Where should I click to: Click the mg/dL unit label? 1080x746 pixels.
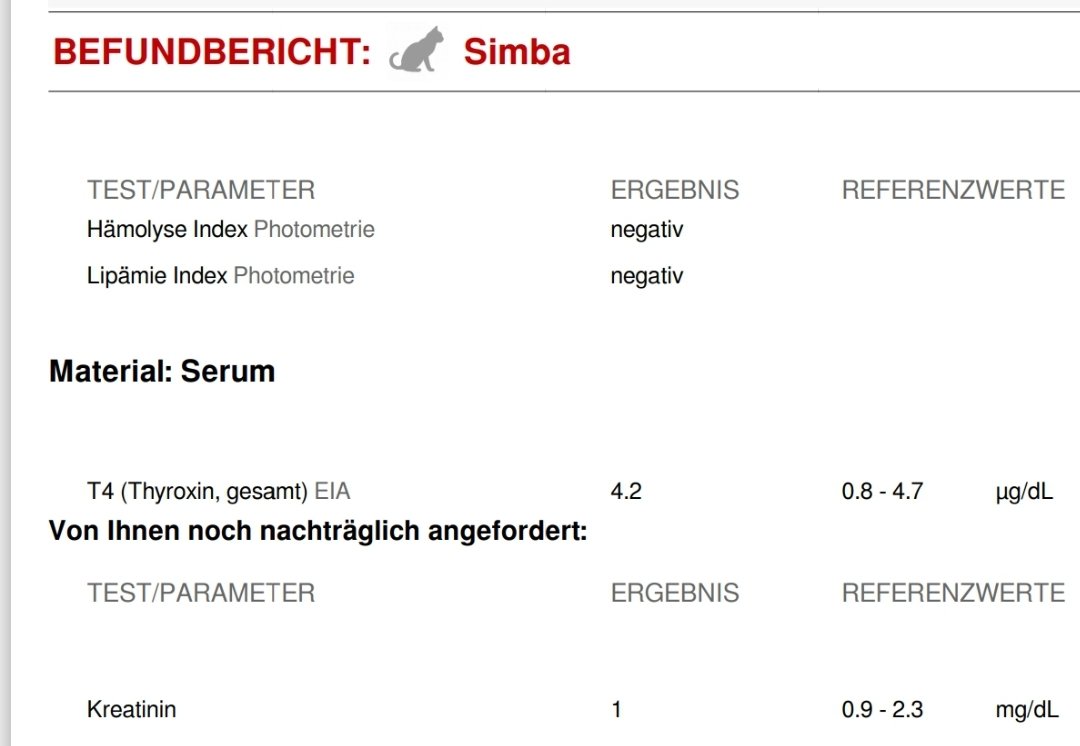click(1027, 709)
